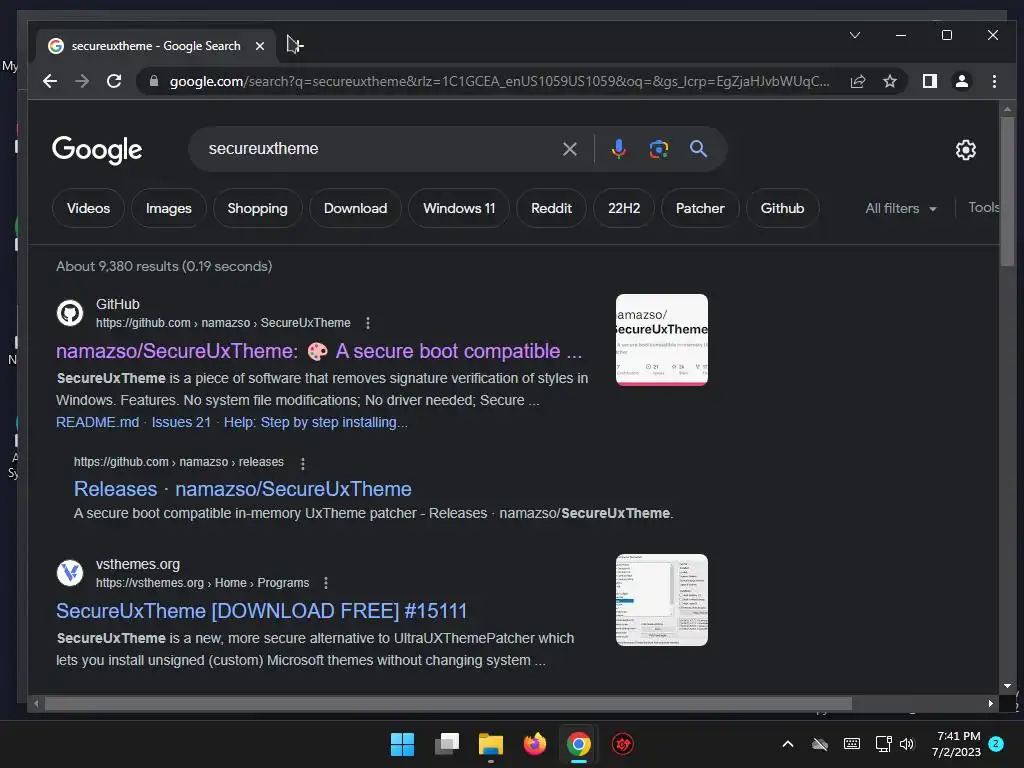The height and width of the screenshot is (768, 1024).
Task: Open the touch keyboard tray icon
Action: coord(852,744)
